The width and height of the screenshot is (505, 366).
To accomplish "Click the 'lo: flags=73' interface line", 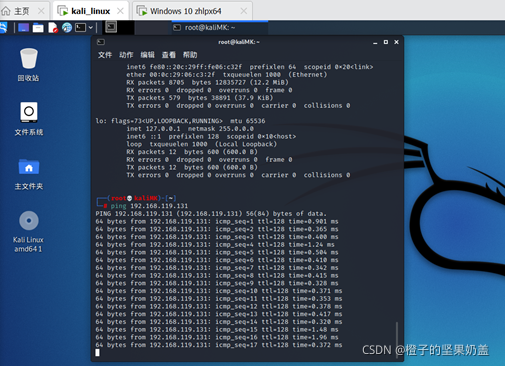I will [180, 121].
